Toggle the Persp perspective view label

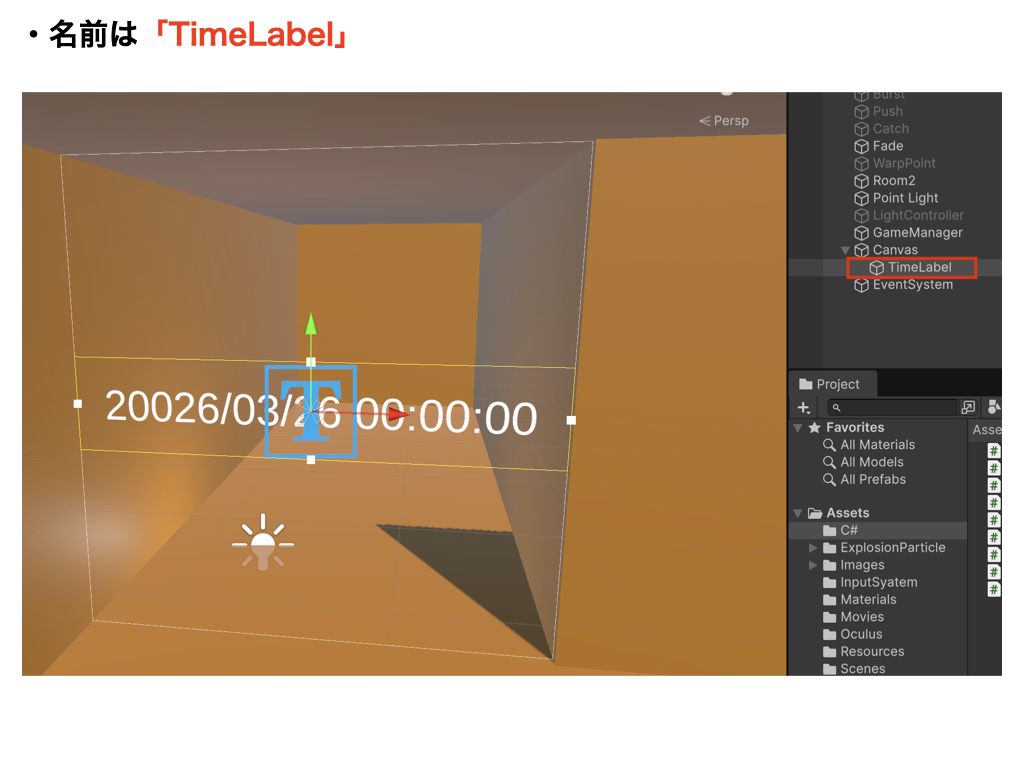[x=724, y=121]
